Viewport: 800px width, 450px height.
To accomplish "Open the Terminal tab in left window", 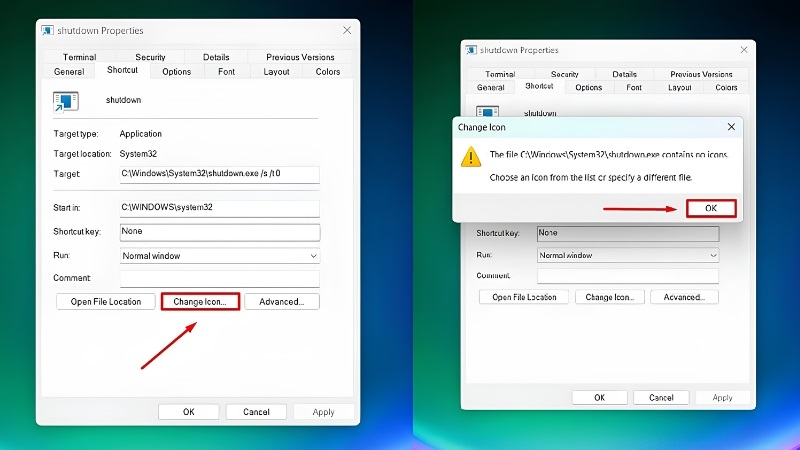I will (x=80, y=57).
